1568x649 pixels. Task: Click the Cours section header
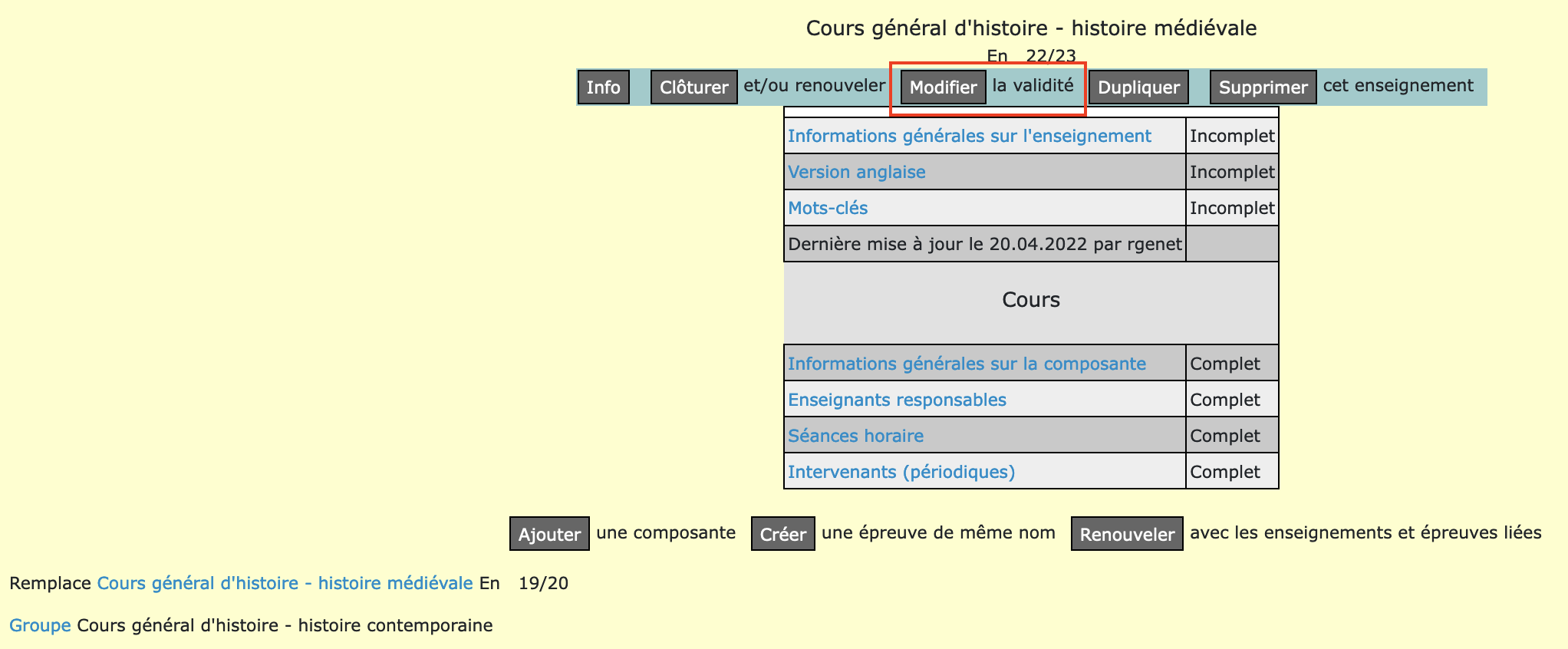1030,300
